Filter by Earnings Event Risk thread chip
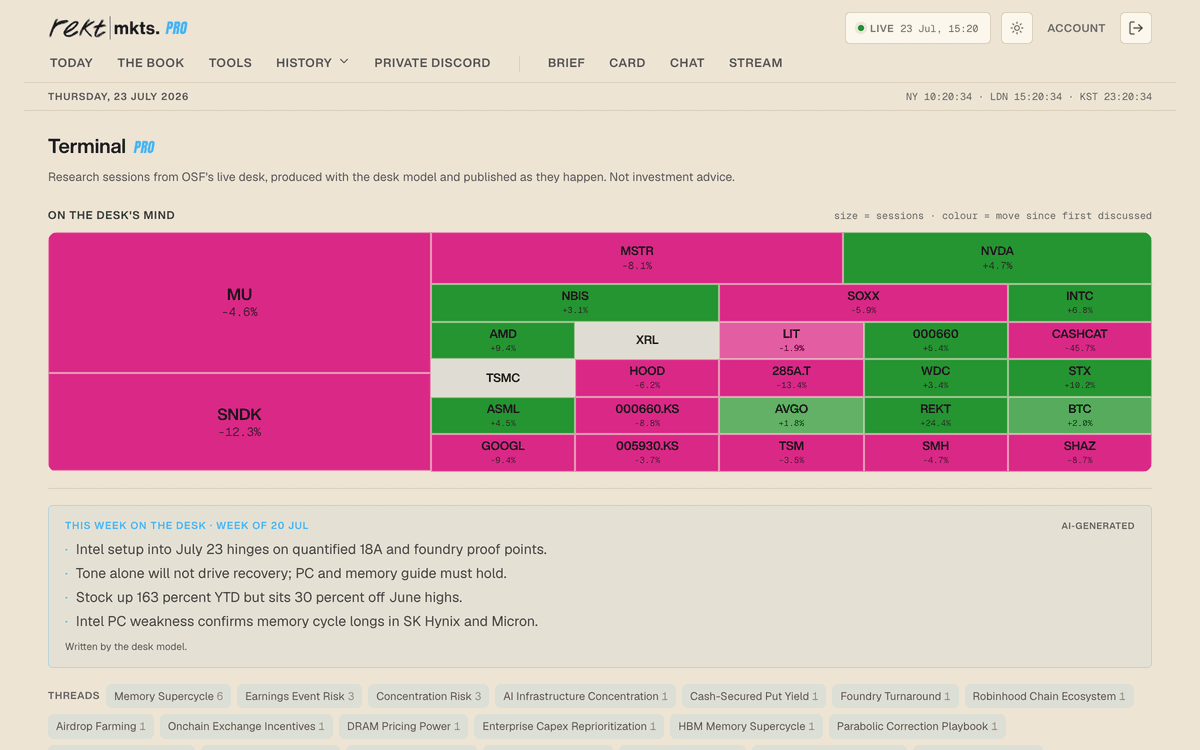The width and height of the screenshot is (1200, 750). 300,696
